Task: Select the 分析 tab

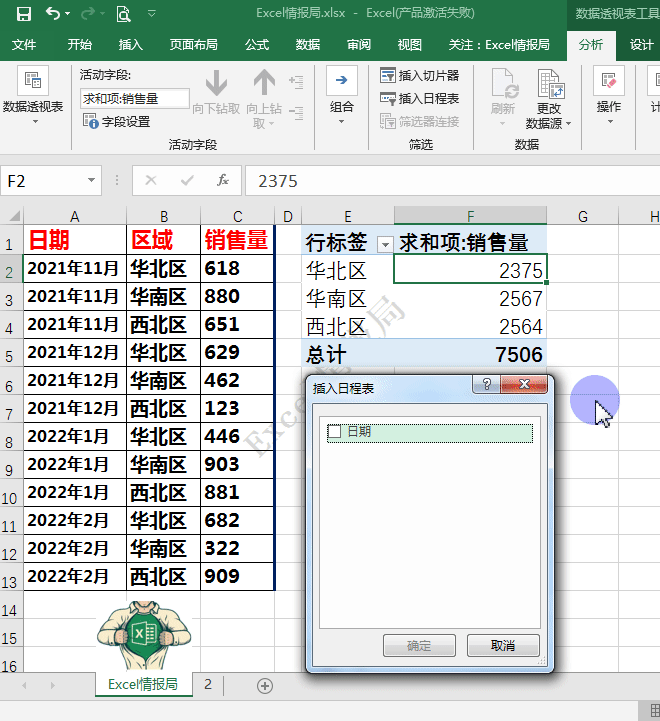Action: click(x=591, y=45)
